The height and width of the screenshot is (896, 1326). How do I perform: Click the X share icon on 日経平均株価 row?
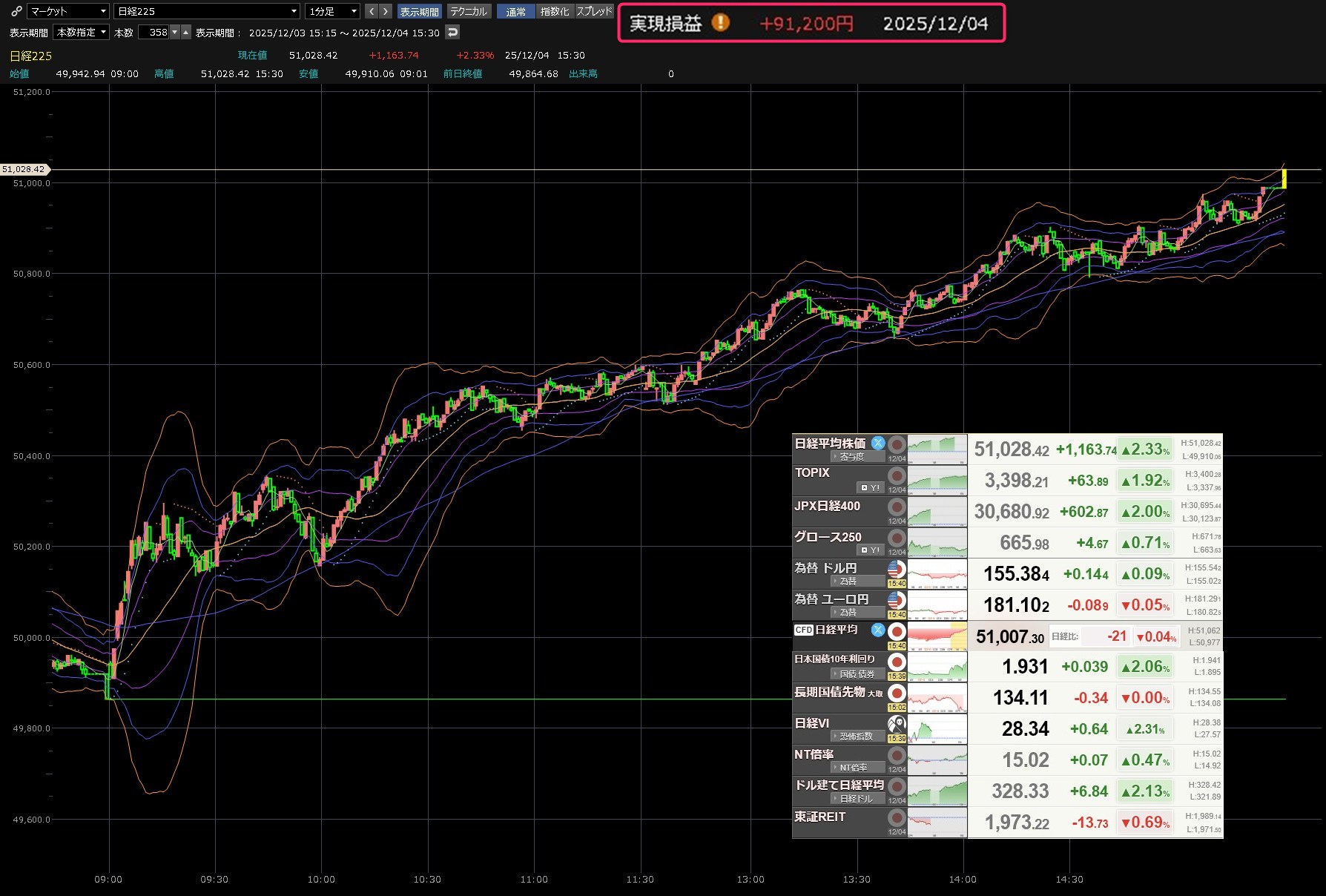878,443
